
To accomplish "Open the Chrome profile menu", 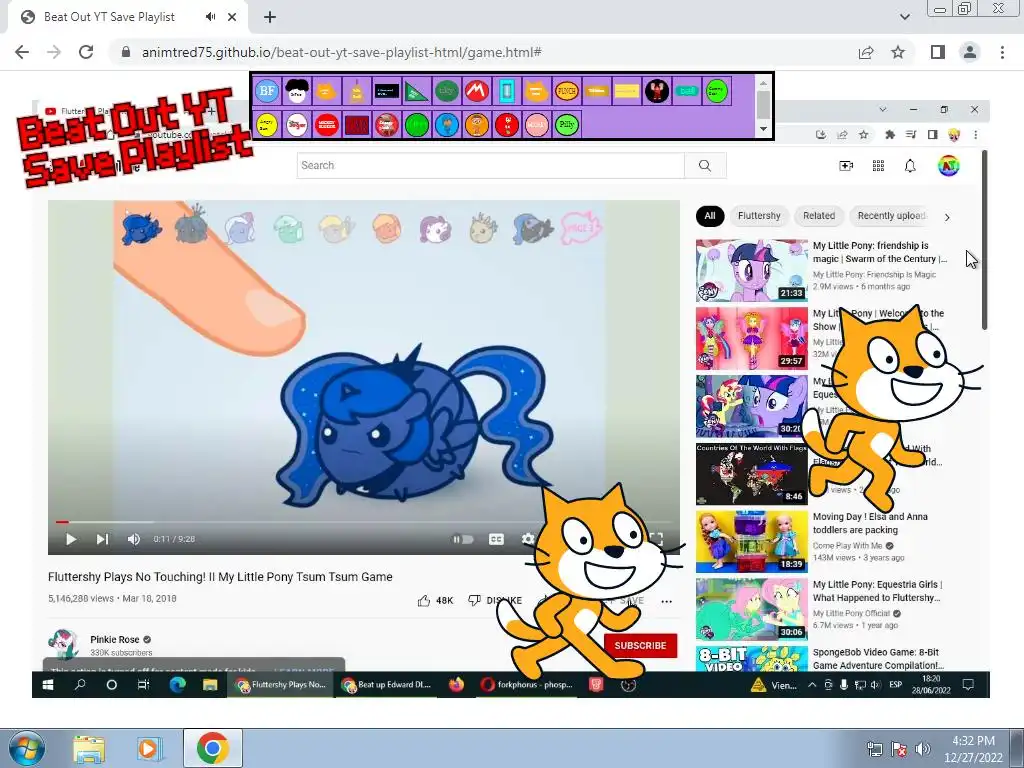I will click(x=970, y=52).
